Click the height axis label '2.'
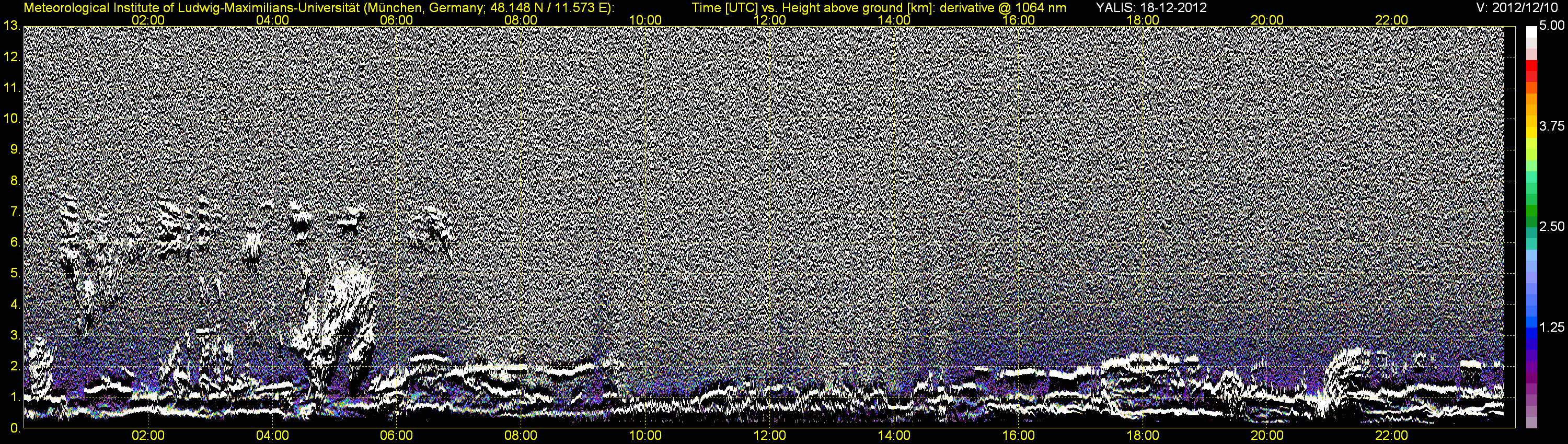This screenshot has height=444, width=1568. (15, 366)
